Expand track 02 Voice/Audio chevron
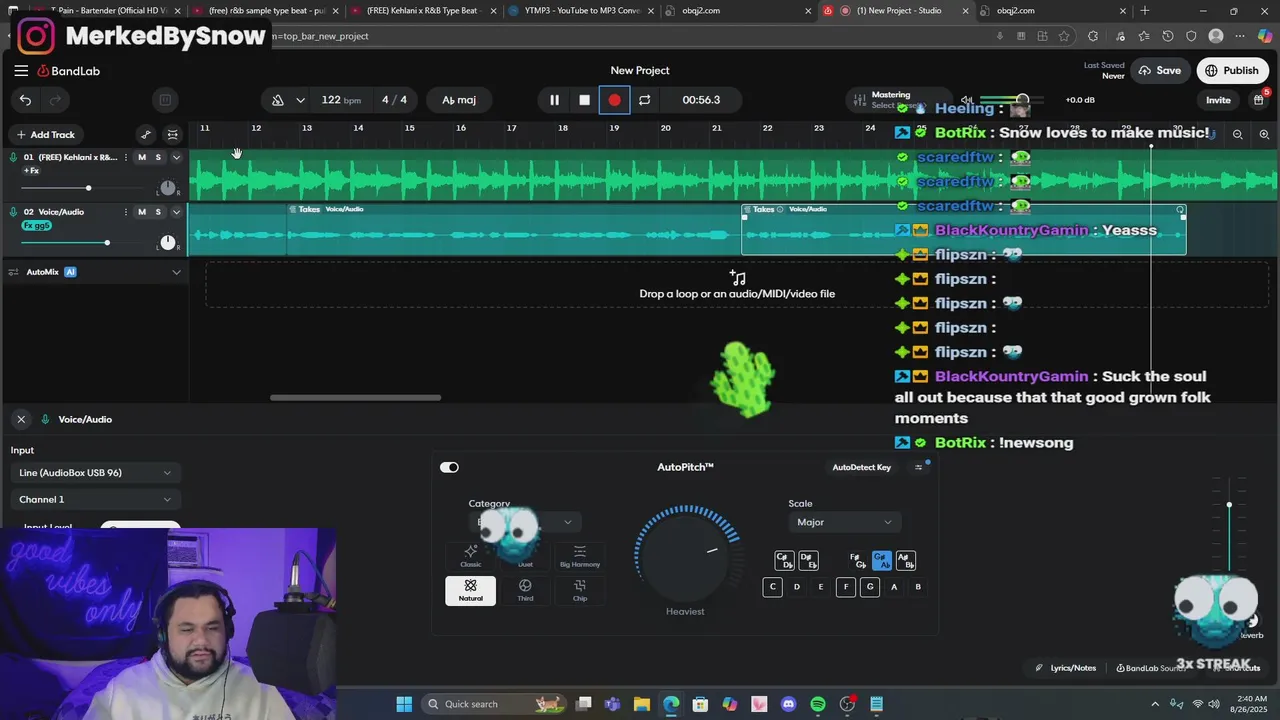 [176, 212]
